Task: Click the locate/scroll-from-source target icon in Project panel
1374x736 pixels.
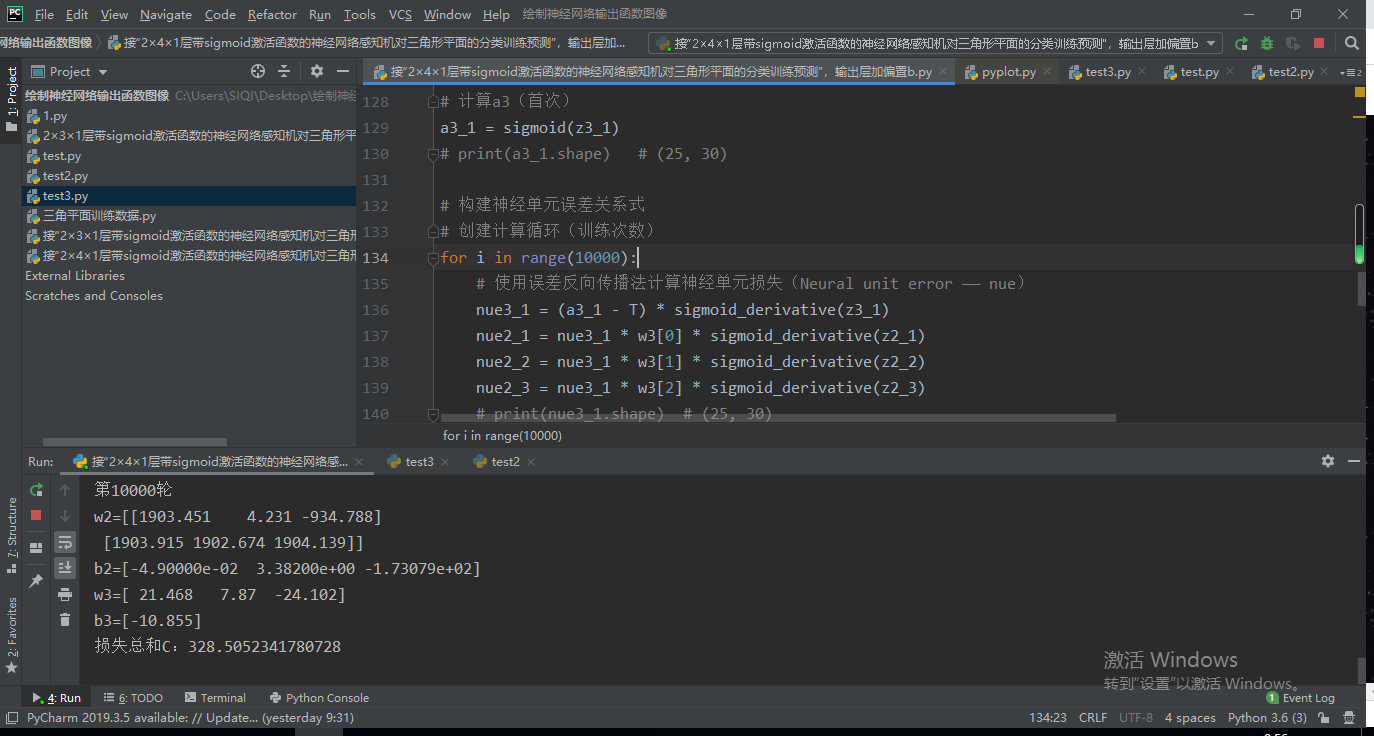Action: (258, 71)
